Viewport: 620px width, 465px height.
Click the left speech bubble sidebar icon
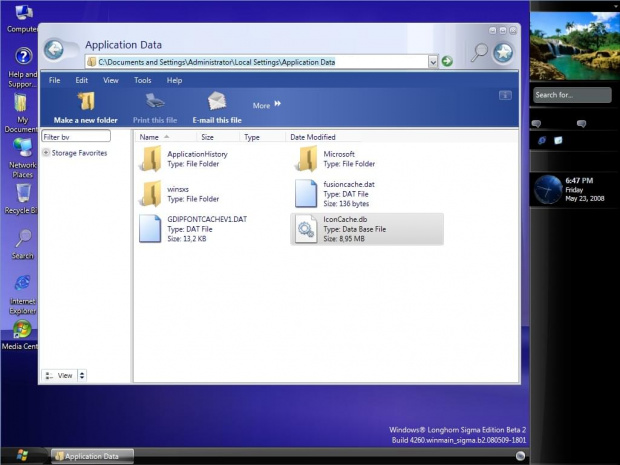click(x=536, y=124)
